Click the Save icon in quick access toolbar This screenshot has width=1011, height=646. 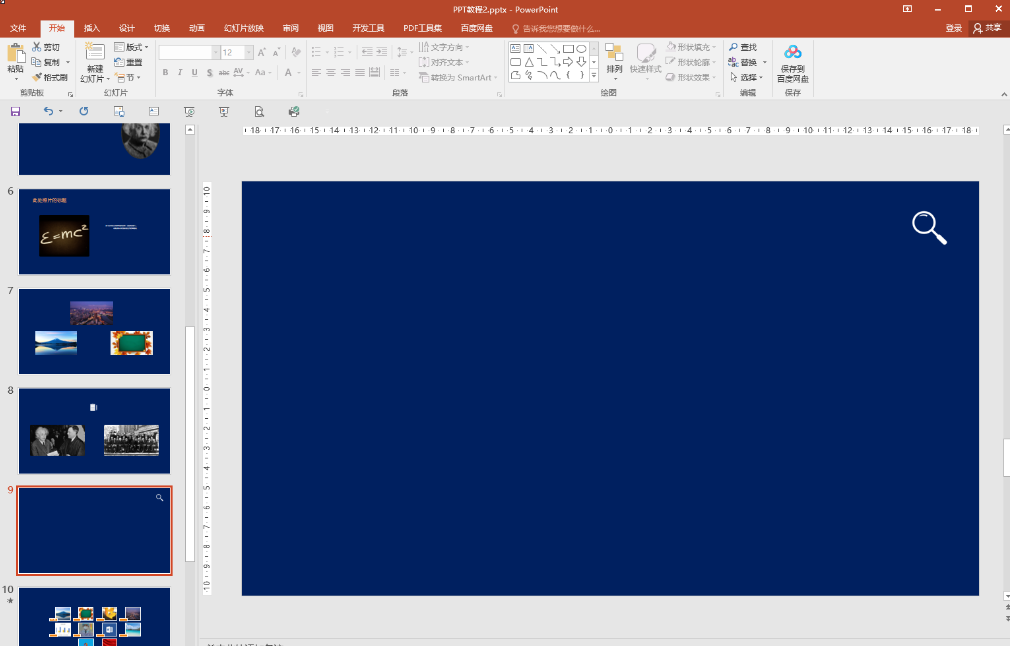[x=15, y=111]
